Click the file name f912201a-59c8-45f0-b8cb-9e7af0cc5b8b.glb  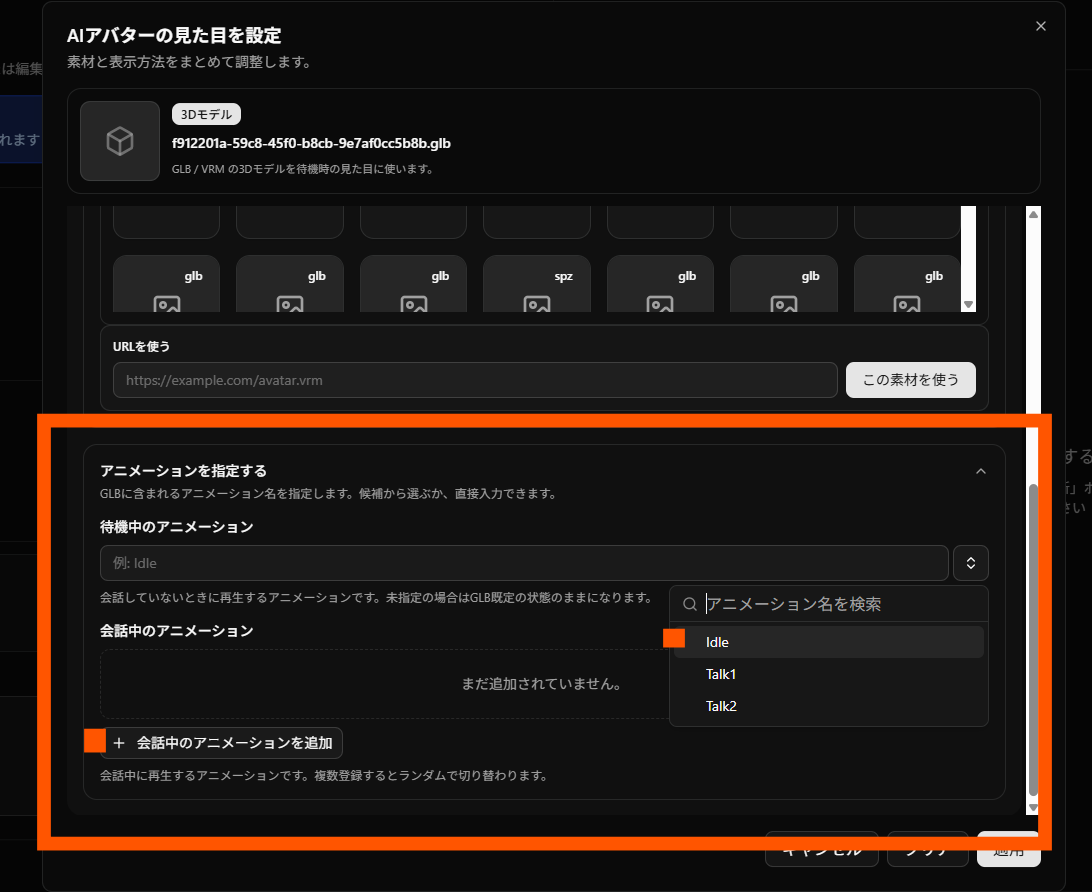[311, 143]
